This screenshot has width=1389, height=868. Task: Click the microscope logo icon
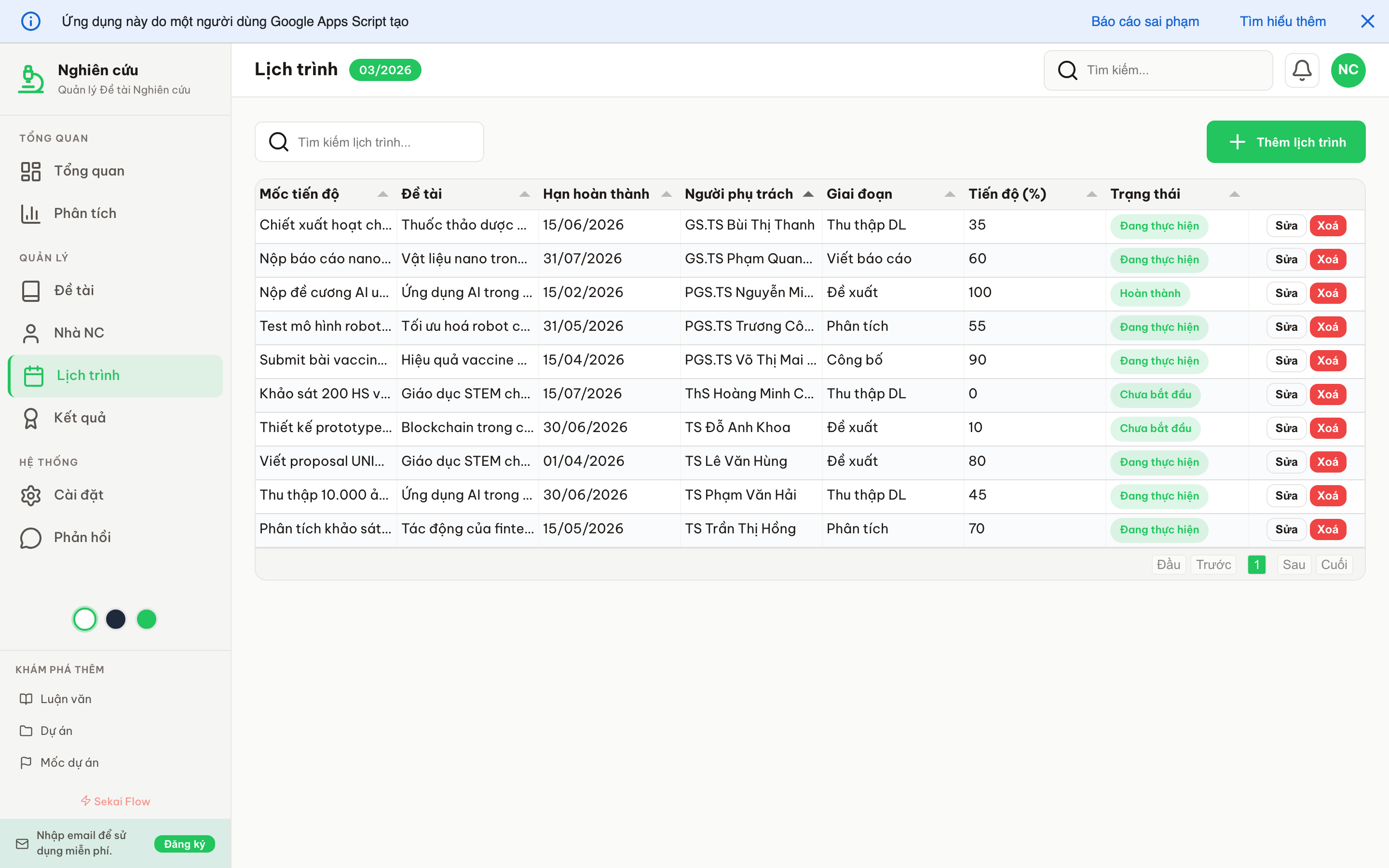(x=30, y=78)
